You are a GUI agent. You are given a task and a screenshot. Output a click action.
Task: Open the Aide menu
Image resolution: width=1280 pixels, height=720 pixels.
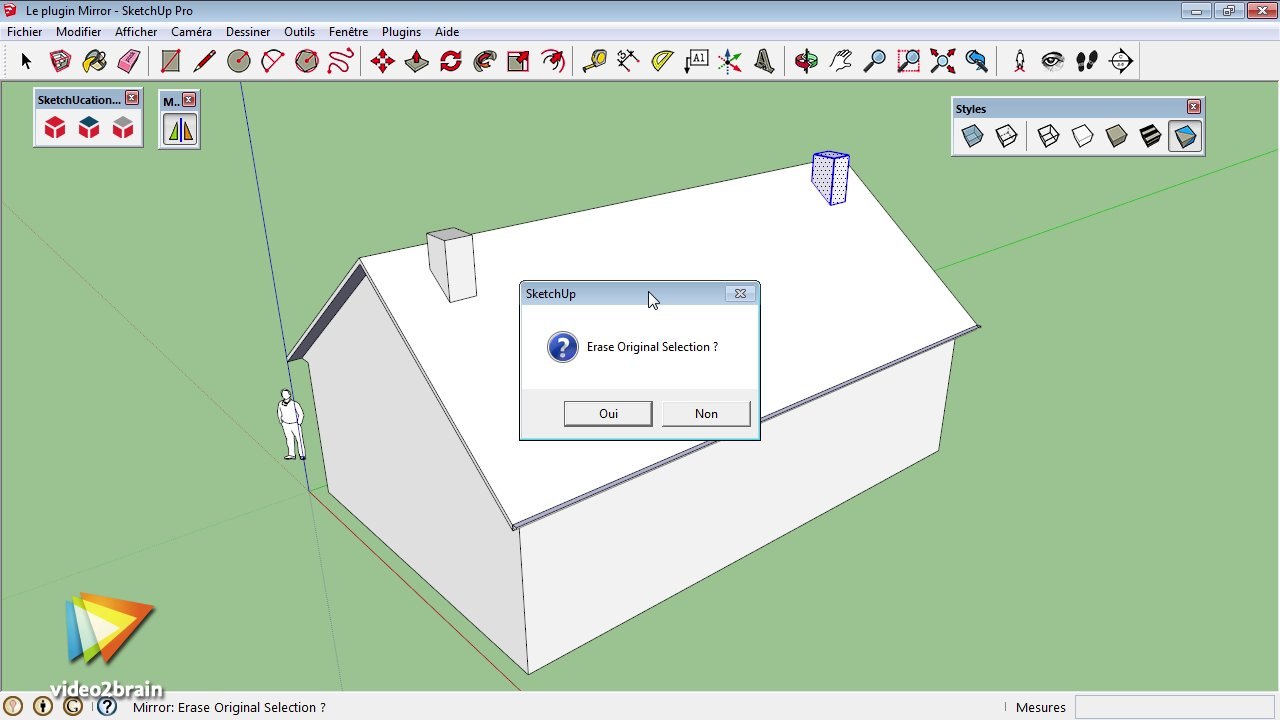pyautogui.click(x=447, y=32)
